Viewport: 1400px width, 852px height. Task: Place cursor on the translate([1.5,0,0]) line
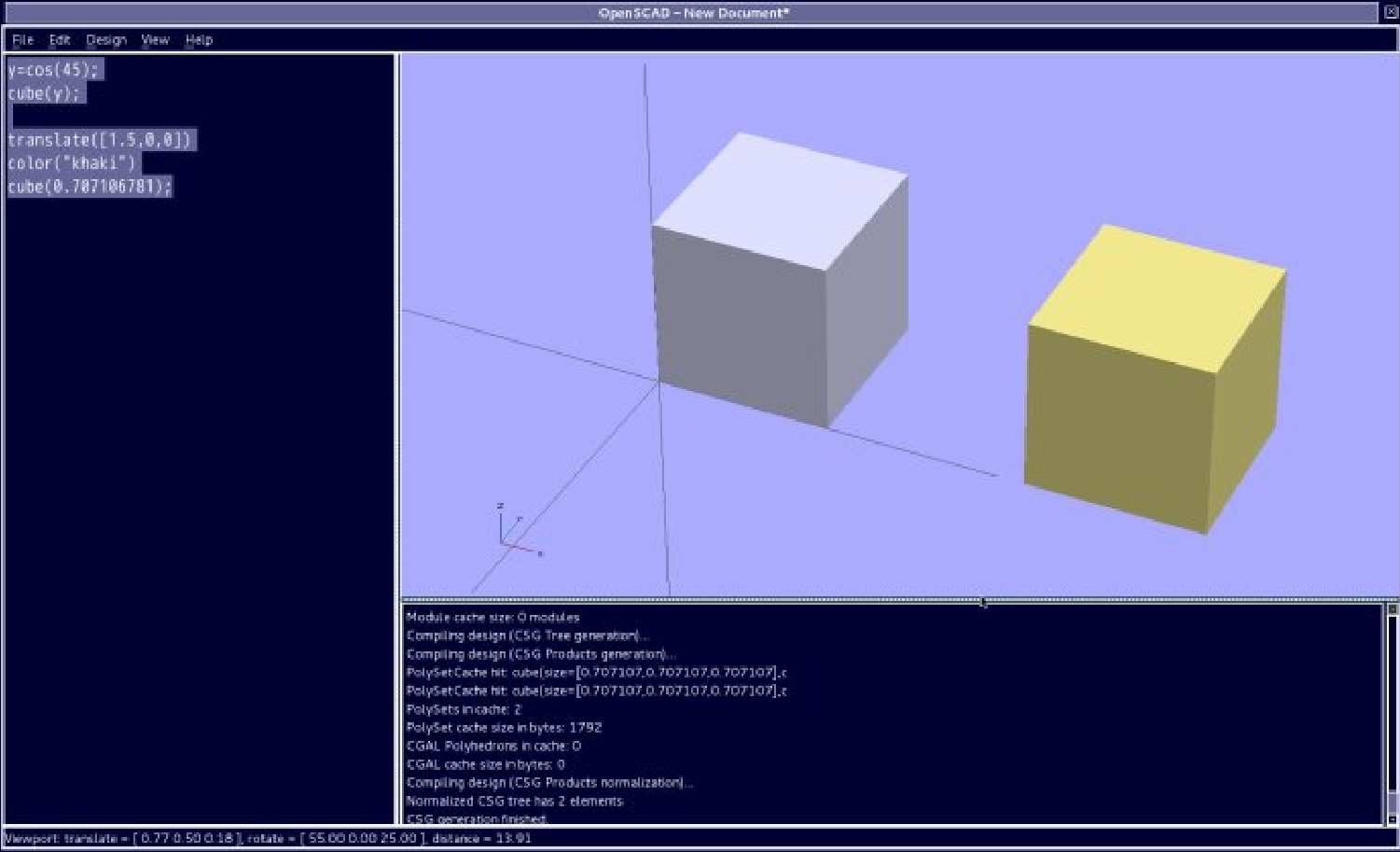coord(99,140)
